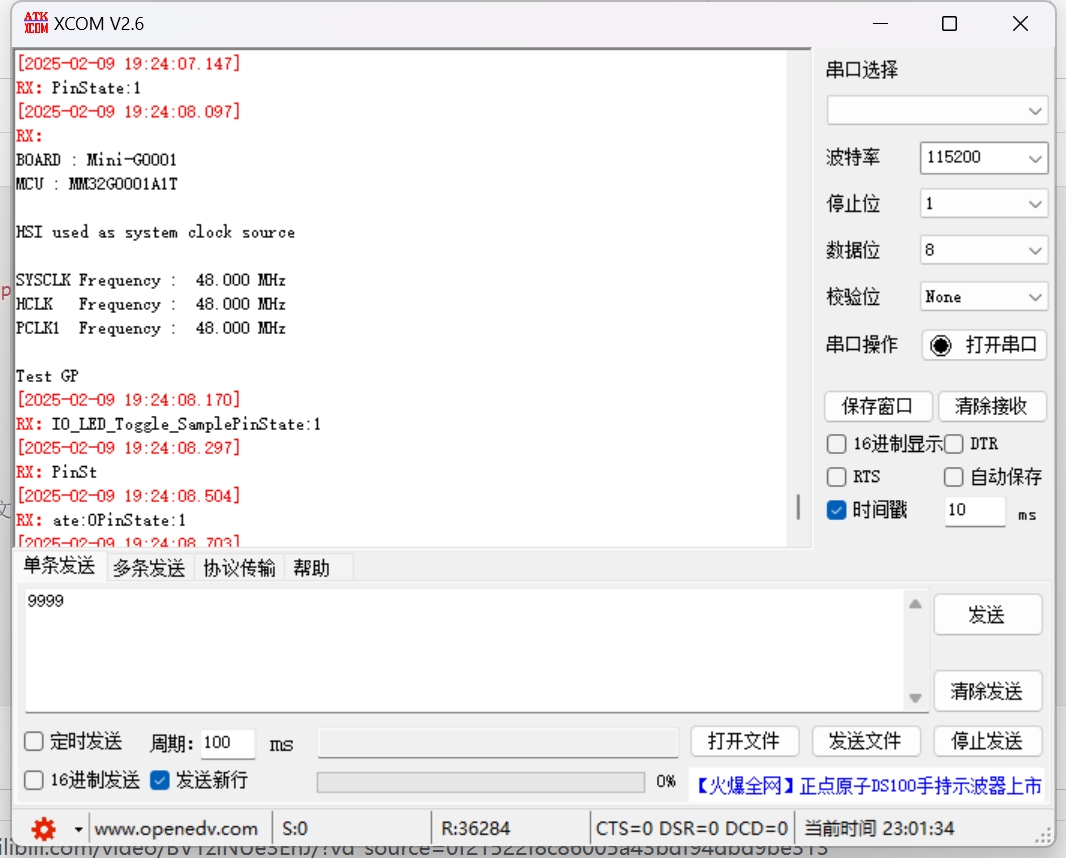Click the open serial port circle indicator

point(941,345)
